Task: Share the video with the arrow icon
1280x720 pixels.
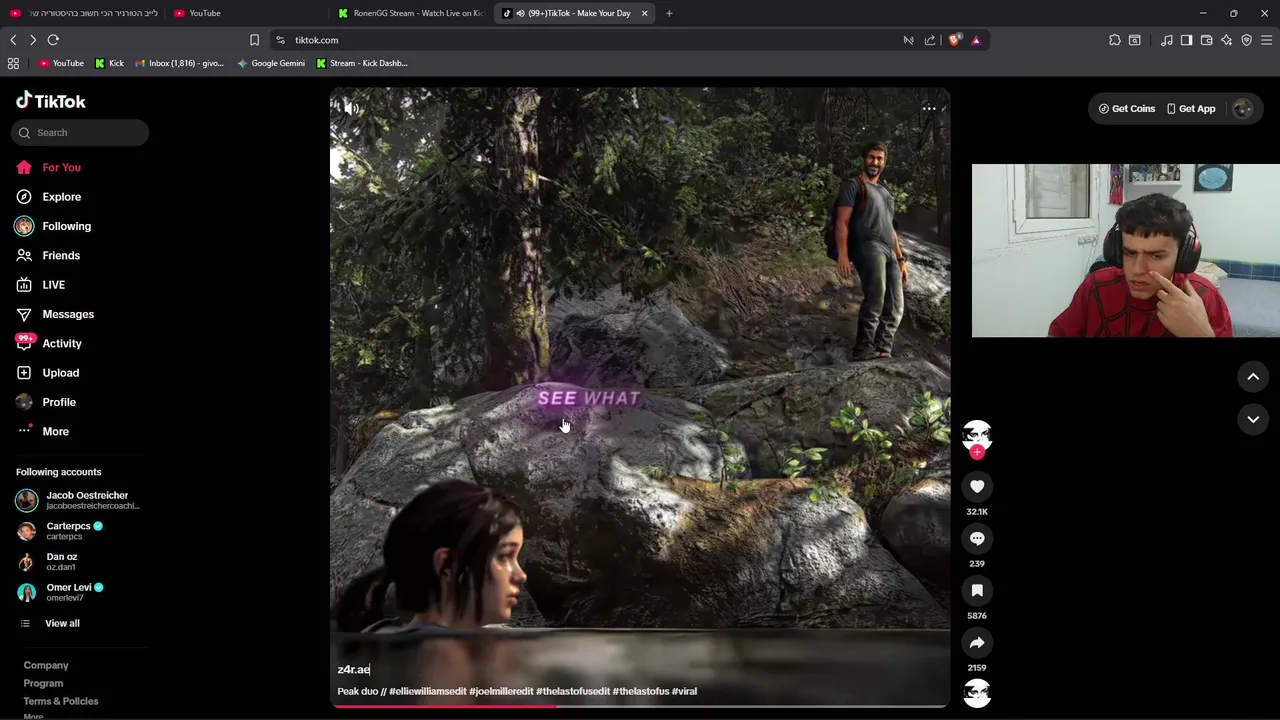Action: coord(977,642)
